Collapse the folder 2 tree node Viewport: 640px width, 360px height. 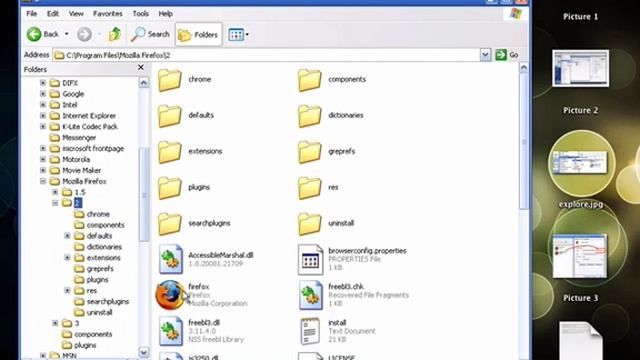coord(55,203)
